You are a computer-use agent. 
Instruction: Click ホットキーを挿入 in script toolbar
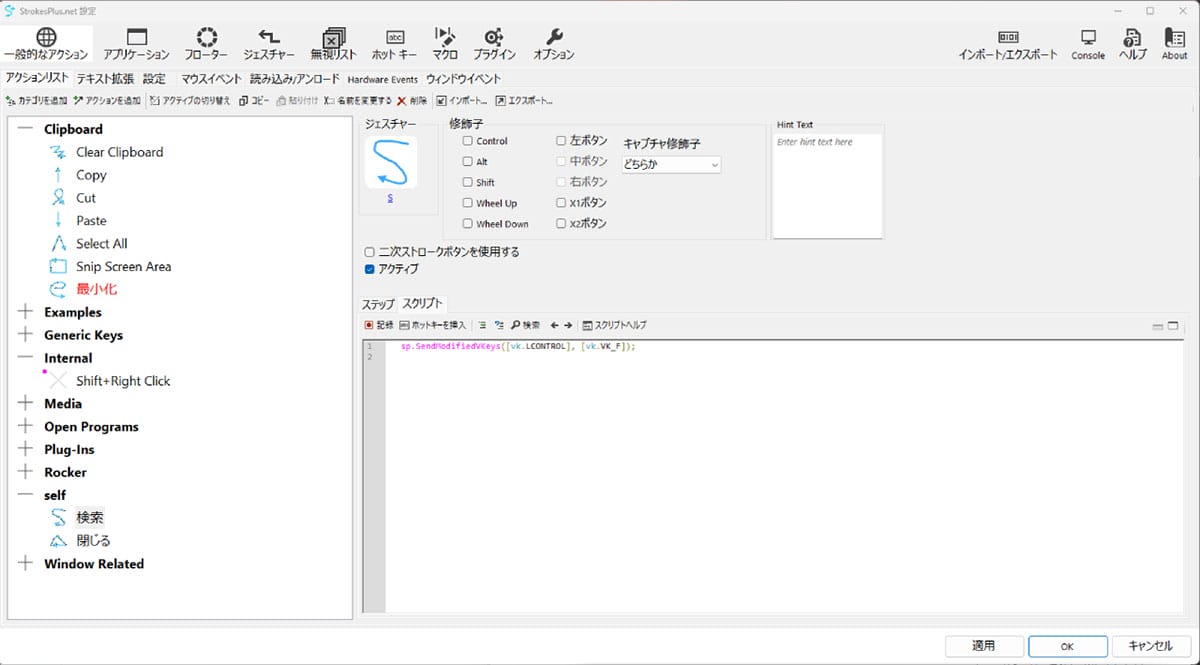point(433,325)
